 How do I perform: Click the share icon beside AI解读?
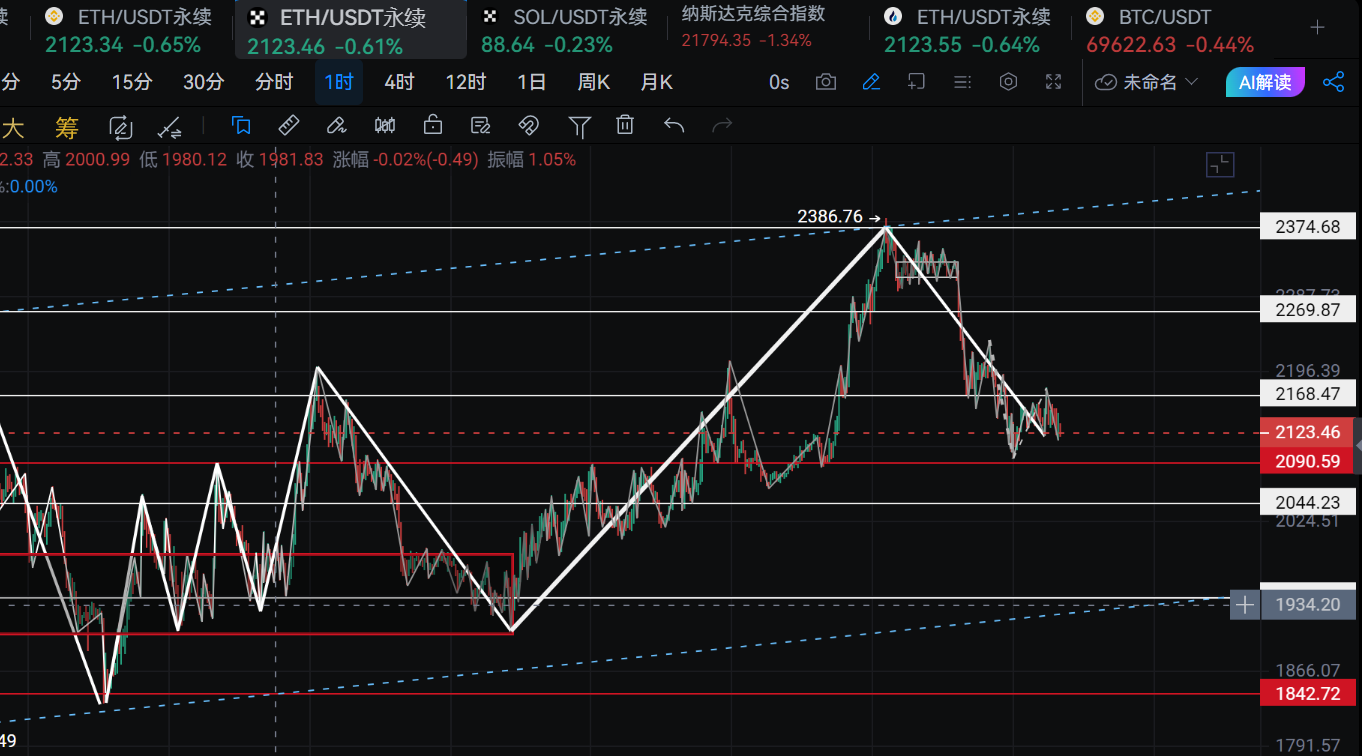pyautogui.click(x=1333, y=82)
